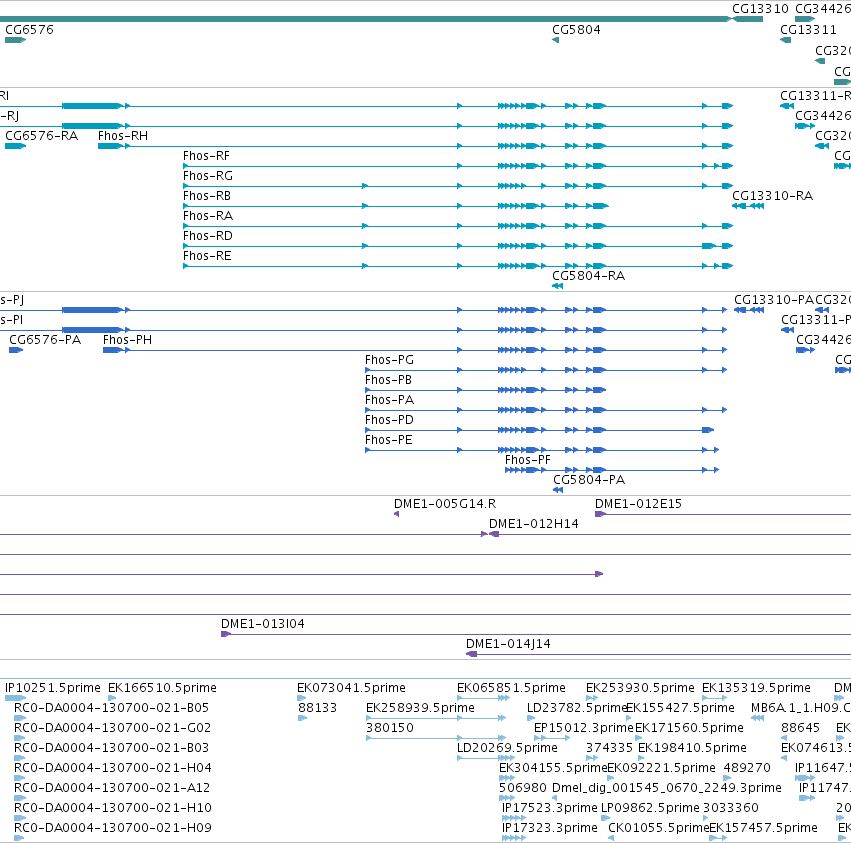Image resolution: width=851 pixels, height=843 pixels.
Task: Select the Fhos-RA transcript label
Action: (x=208, y=216)
